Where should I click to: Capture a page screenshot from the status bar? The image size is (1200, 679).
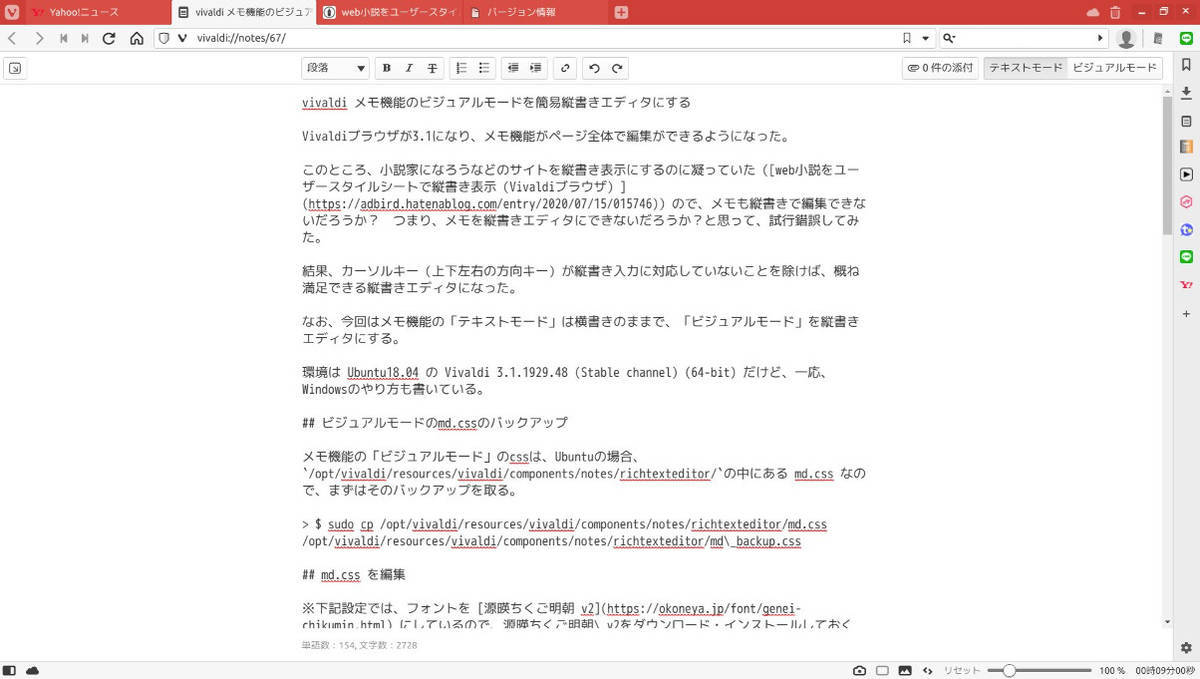point(860,671)
